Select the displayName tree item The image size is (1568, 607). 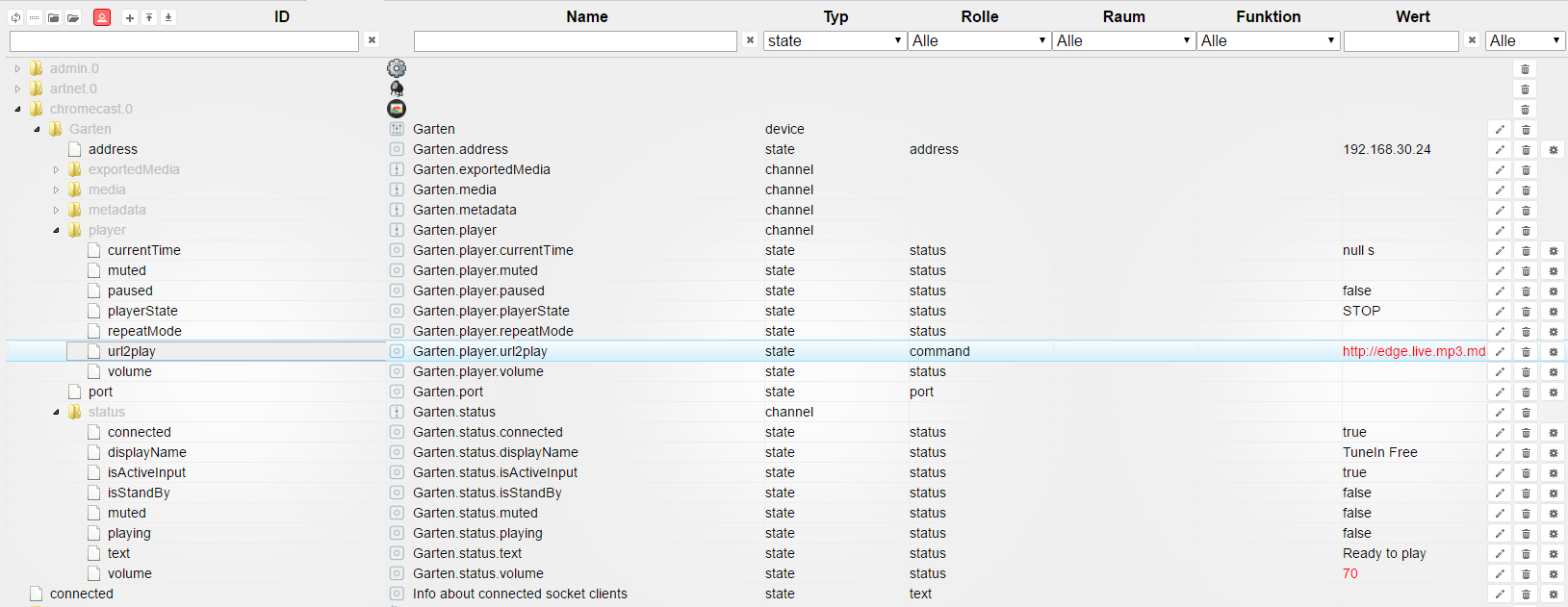(147, 452)
